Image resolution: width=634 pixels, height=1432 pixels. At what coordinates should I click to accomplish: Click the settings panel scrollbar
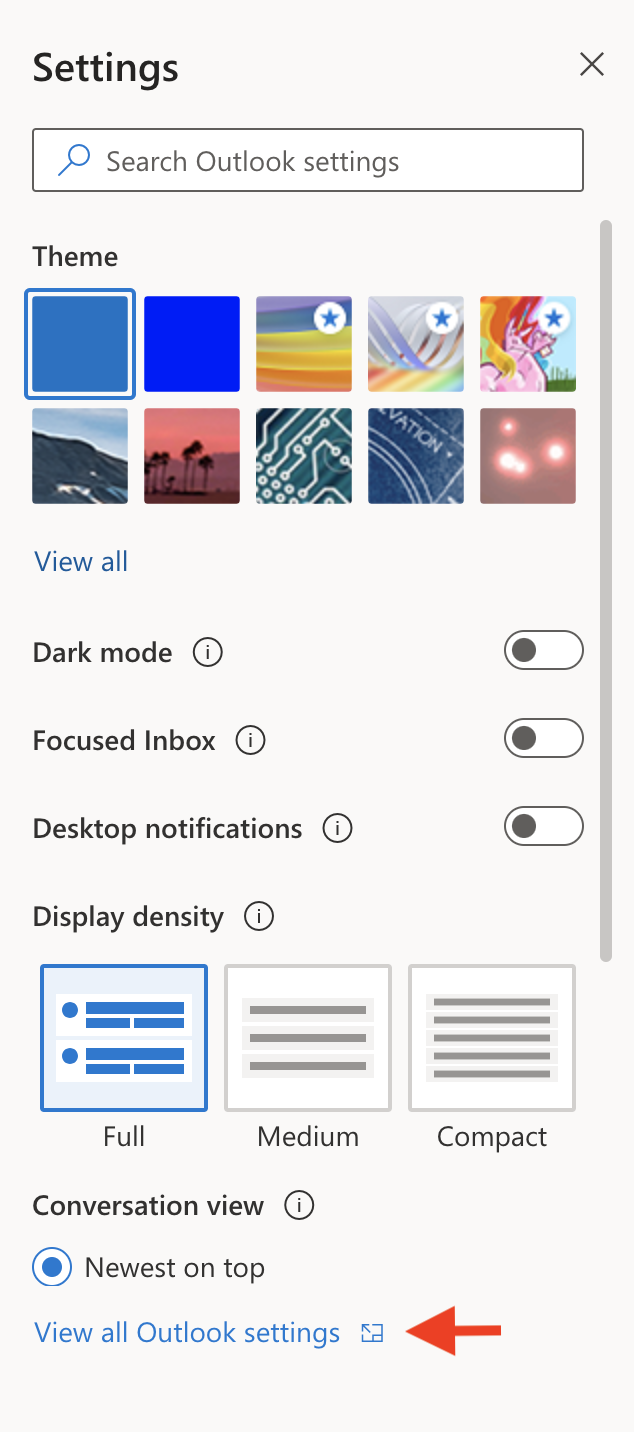pos(605,590)
